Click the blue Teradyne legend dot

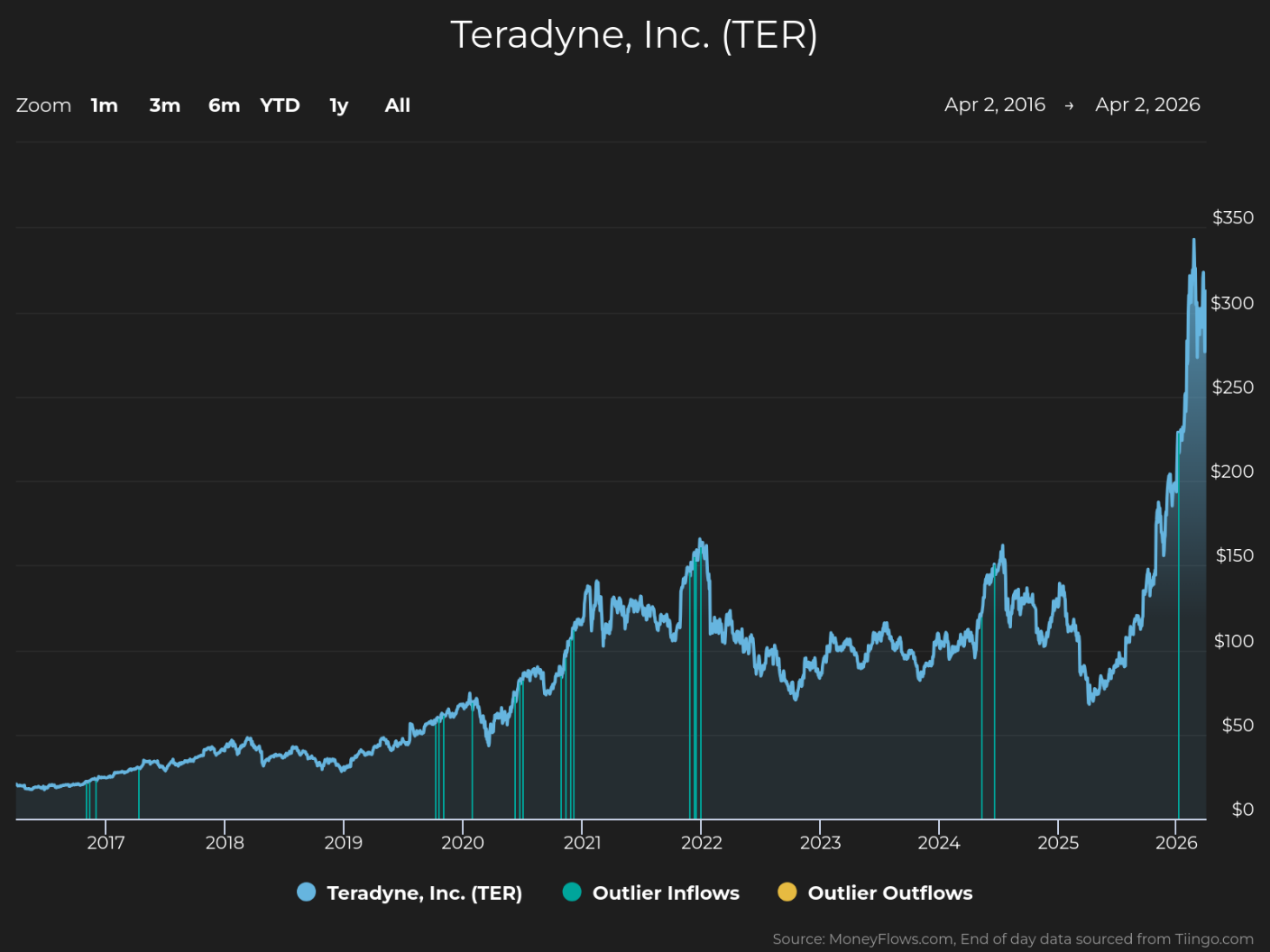pyautogui.click(x=307, y=892)
